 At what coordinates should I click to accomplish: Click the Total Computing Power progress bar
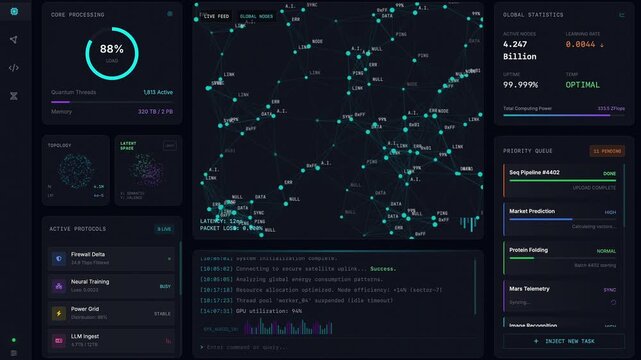pyautogui.click(x=564, y=115)
